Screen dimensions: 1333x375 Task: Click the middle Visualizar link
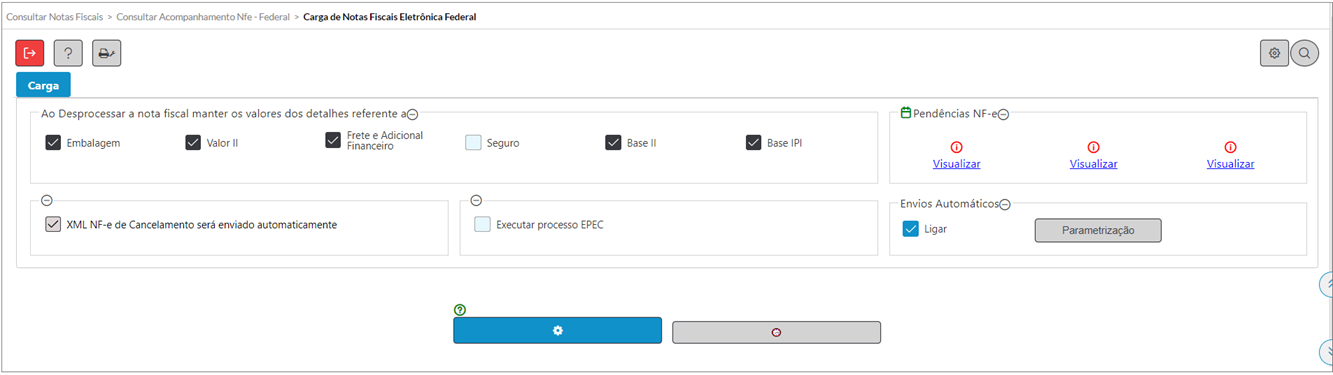pos(1093,164)
